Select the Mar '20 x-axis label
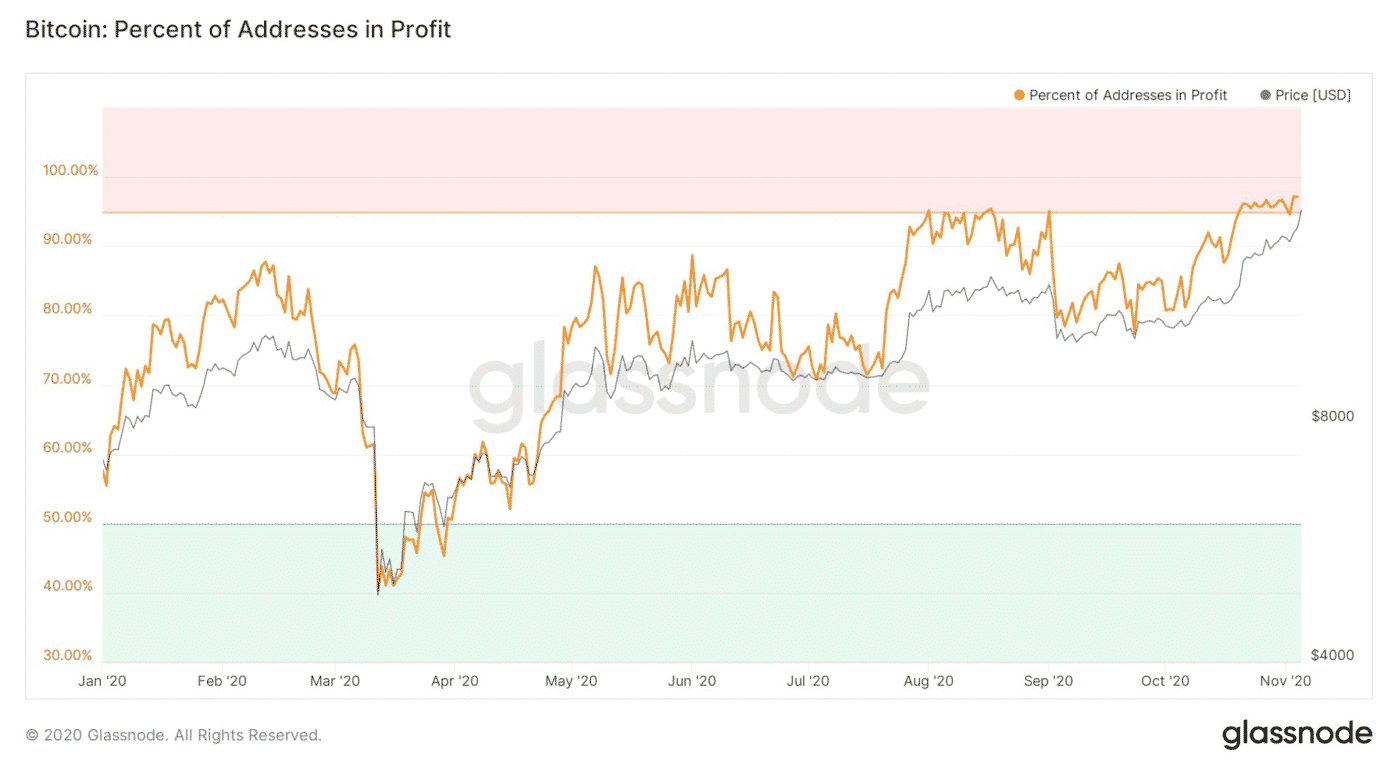 tap(335, 681)
